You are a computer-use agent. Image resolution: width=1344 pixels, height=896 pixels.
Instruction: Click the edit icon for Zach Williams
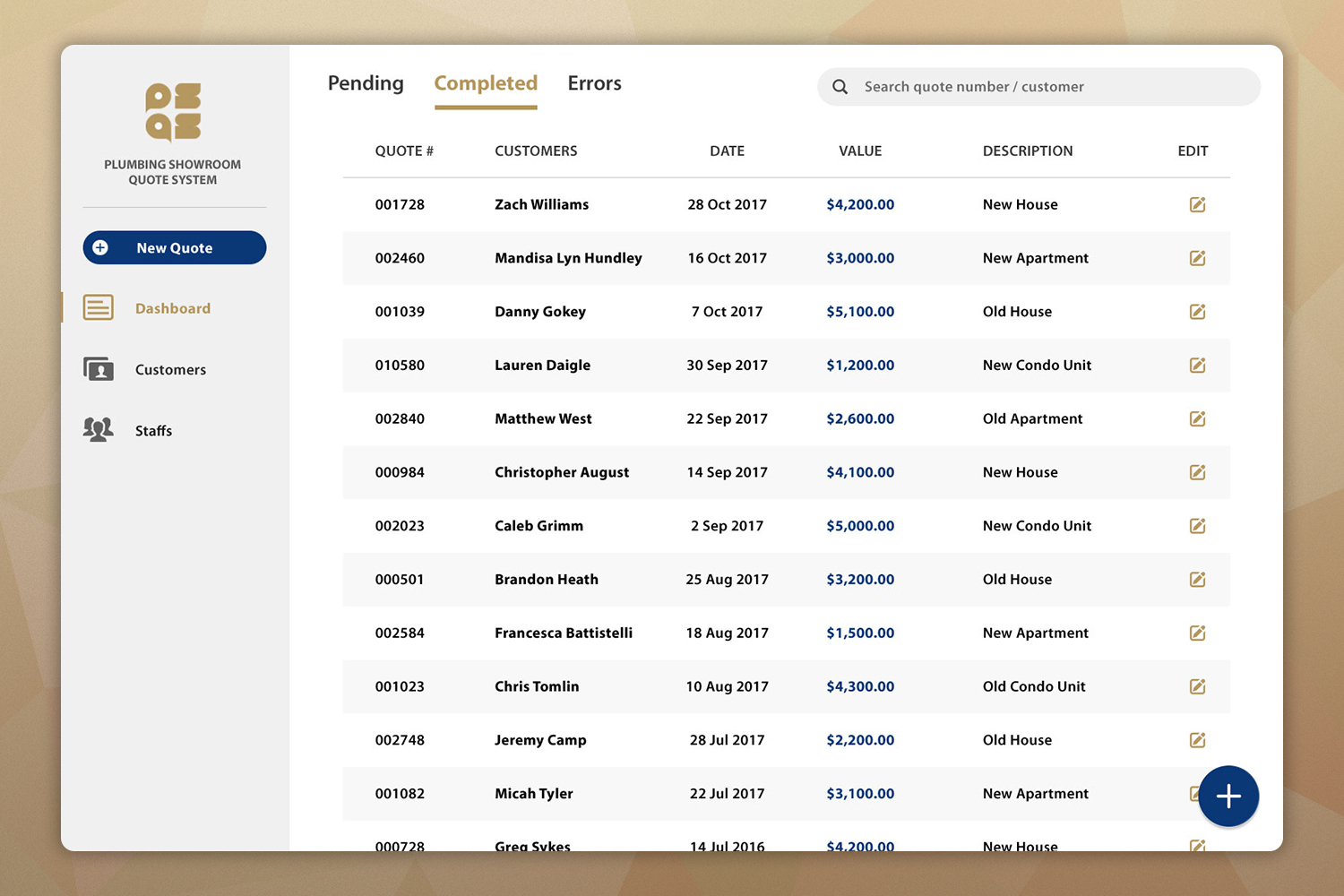coord(1197,204)
